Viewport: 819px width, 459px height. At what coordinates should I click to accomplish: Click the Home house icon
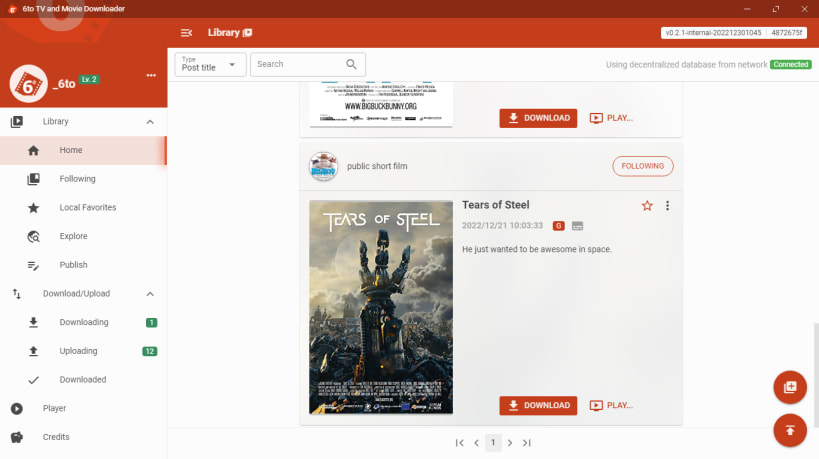point(33,150)
